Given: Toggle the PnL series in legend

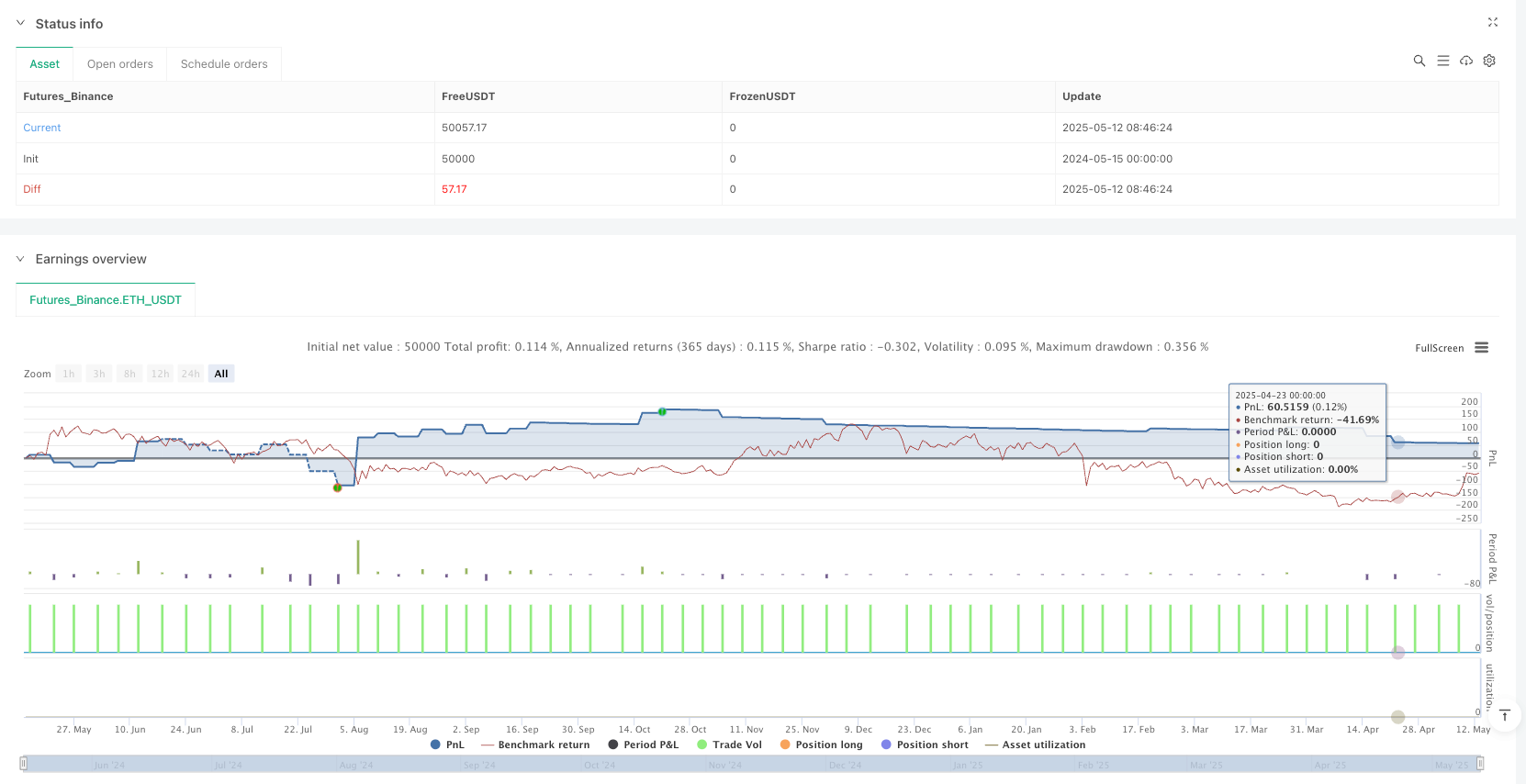Looking at the screenshot, I should click(x=447, y=745).
